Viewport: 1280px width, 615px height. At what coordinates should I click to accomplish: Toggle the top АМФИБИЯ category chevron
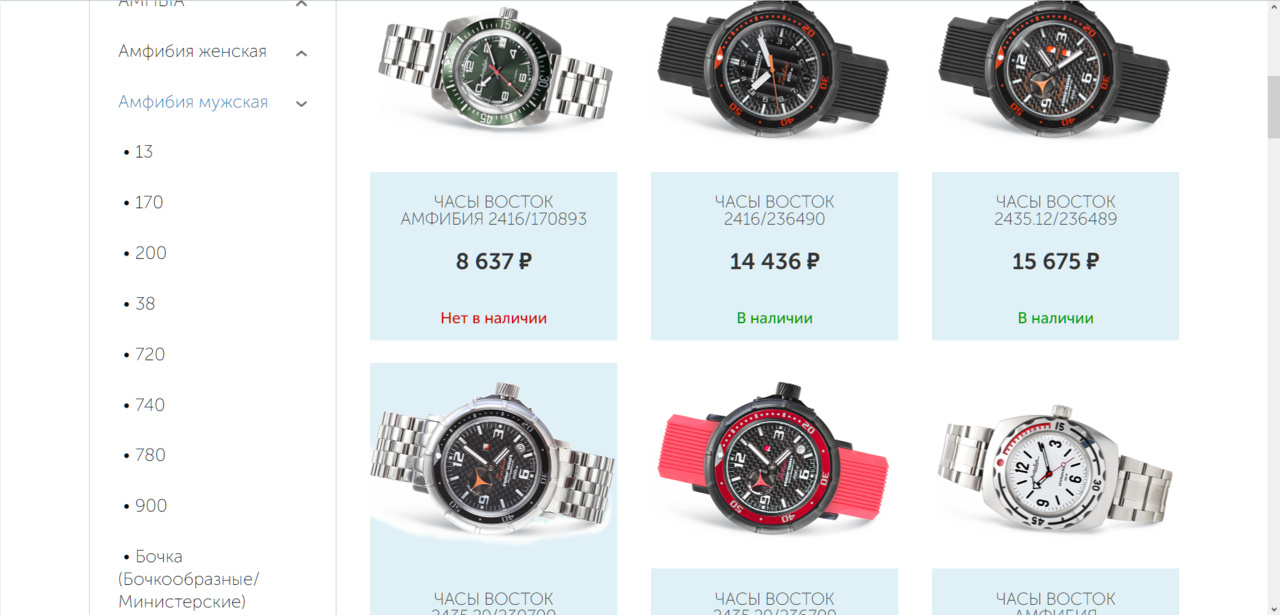click(x=302, y=4)
